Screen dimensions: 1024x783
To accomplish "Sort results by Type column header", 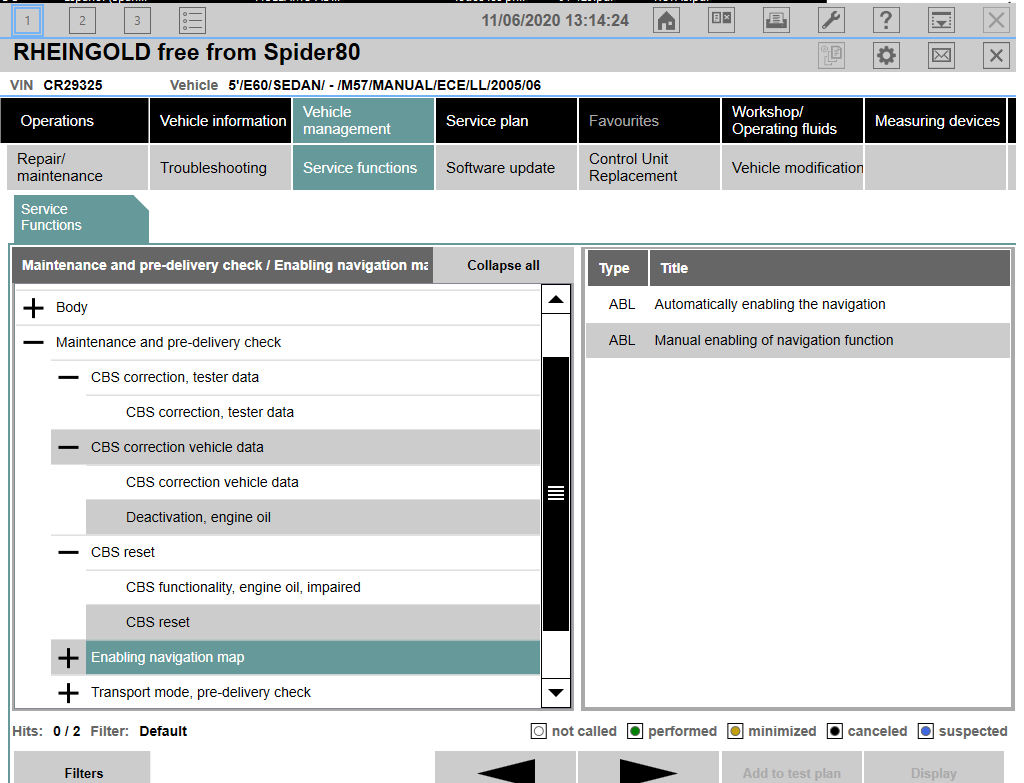I will [618, 268].
